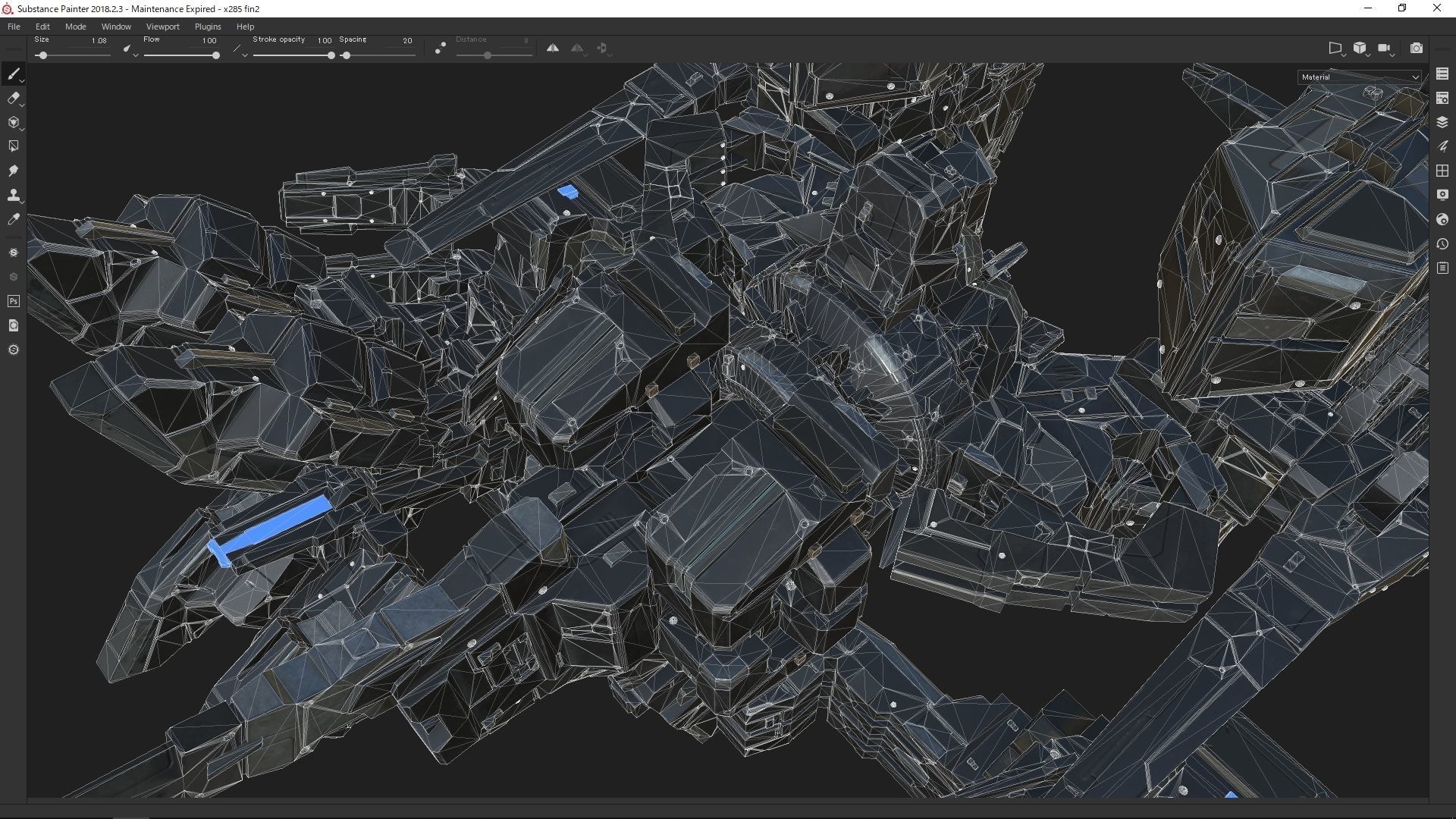
Task: Take screenshot with camera button
Action: [1416, 48]
